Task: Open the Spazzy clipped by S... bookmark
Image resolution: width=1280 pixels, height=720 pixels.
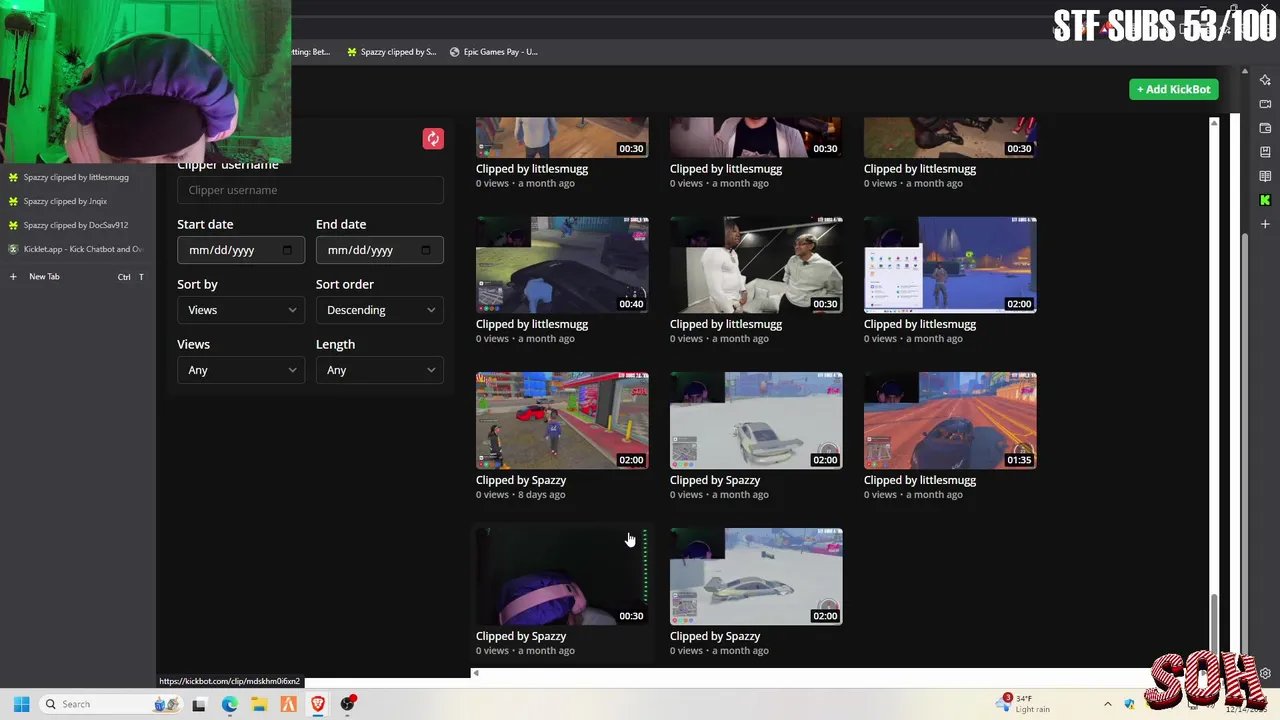Action: [391, 52]
